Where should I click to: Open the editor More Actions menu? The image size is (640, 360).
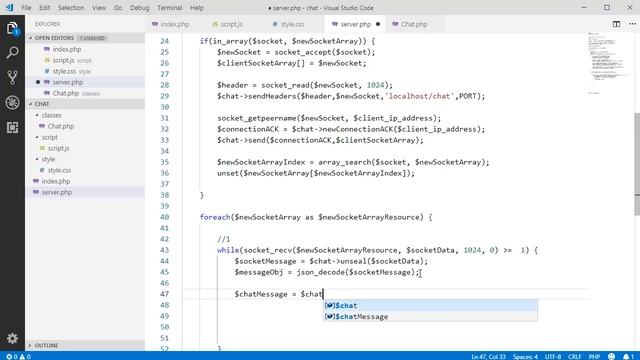632,24
